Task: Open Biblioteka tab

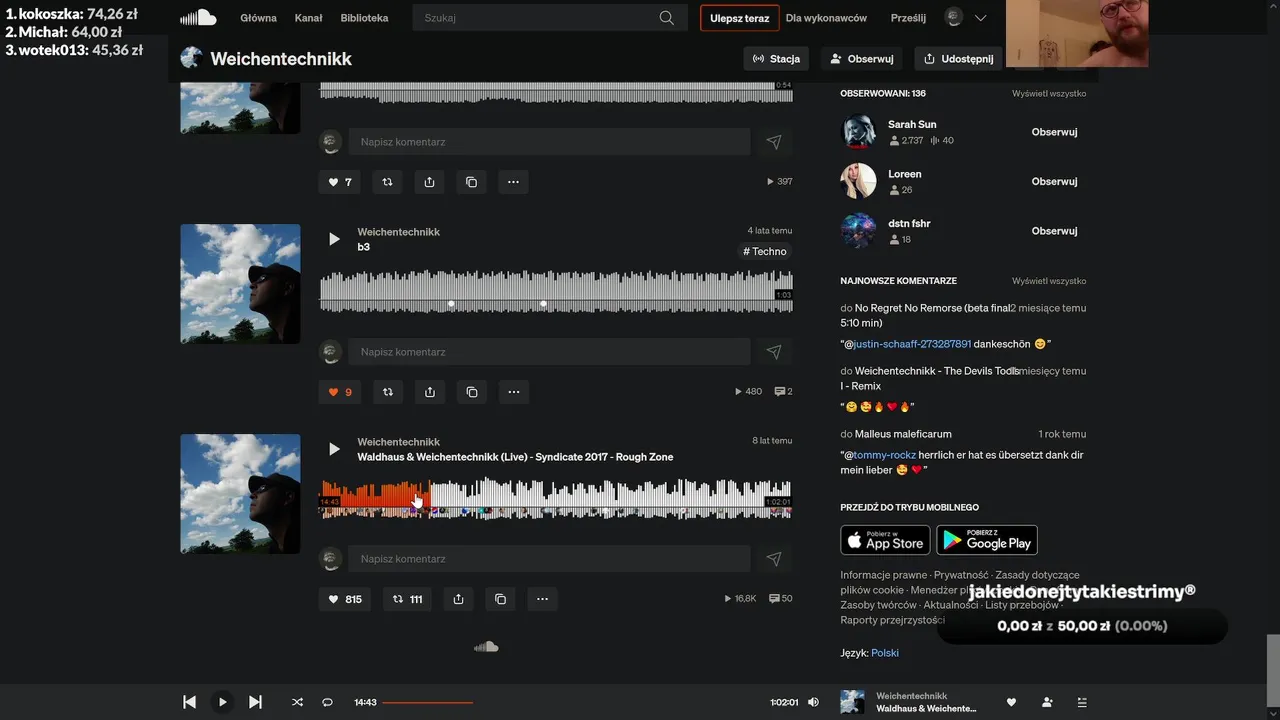Action: (364, 18)
